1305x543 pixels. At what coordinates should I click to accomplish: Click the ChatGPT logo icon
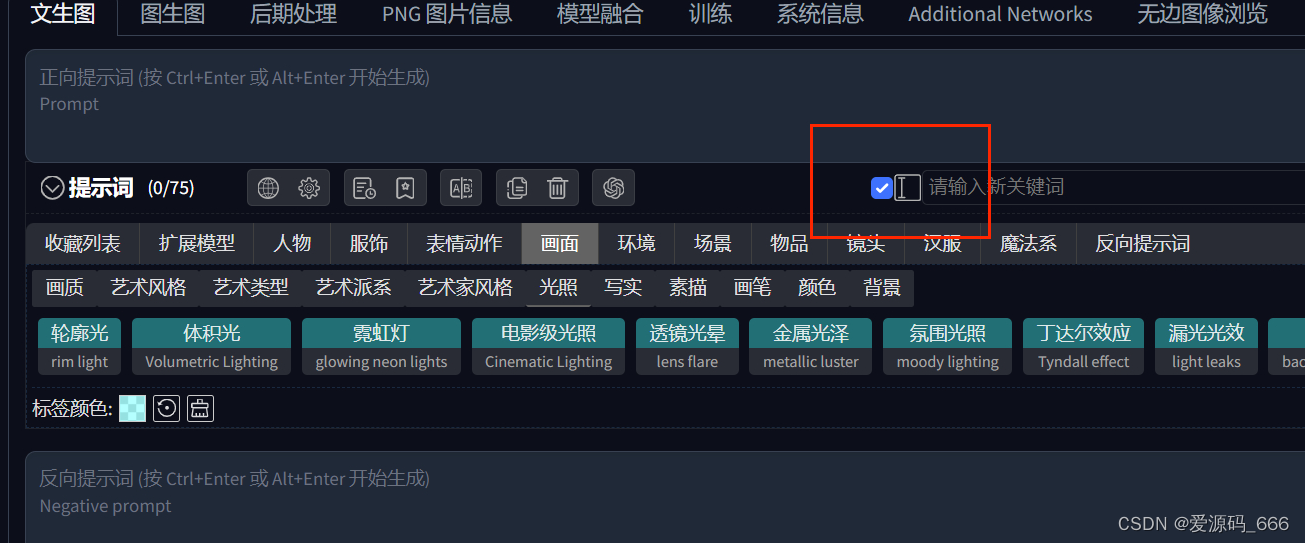[614, 188]
